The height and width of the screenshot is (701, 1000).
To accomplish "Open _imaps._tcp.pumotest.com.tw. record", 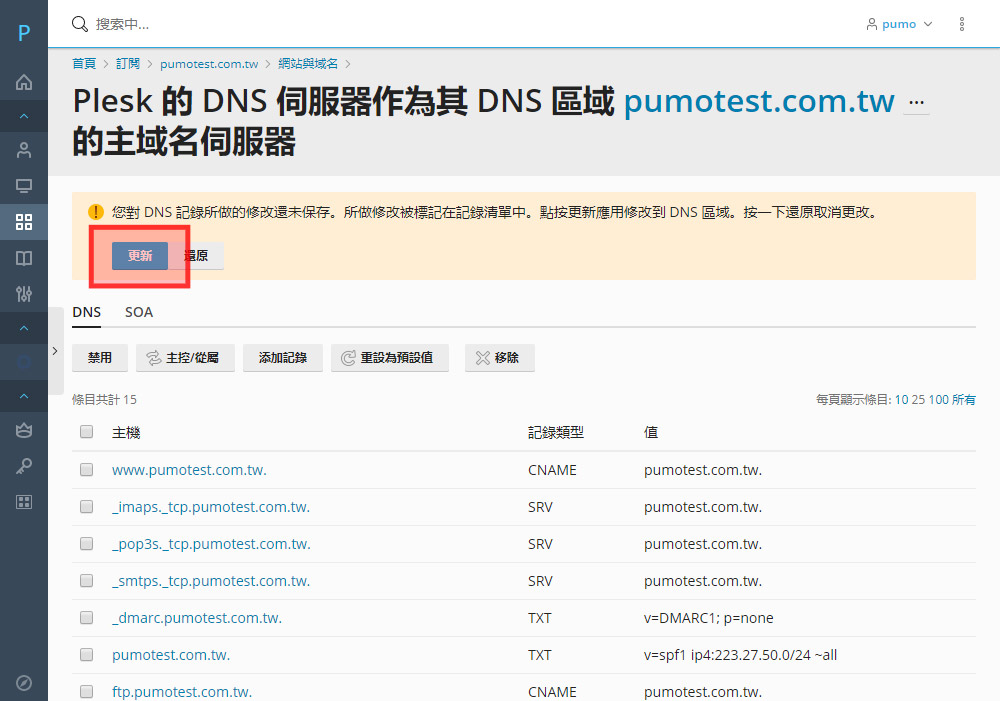I will [211, 507].
